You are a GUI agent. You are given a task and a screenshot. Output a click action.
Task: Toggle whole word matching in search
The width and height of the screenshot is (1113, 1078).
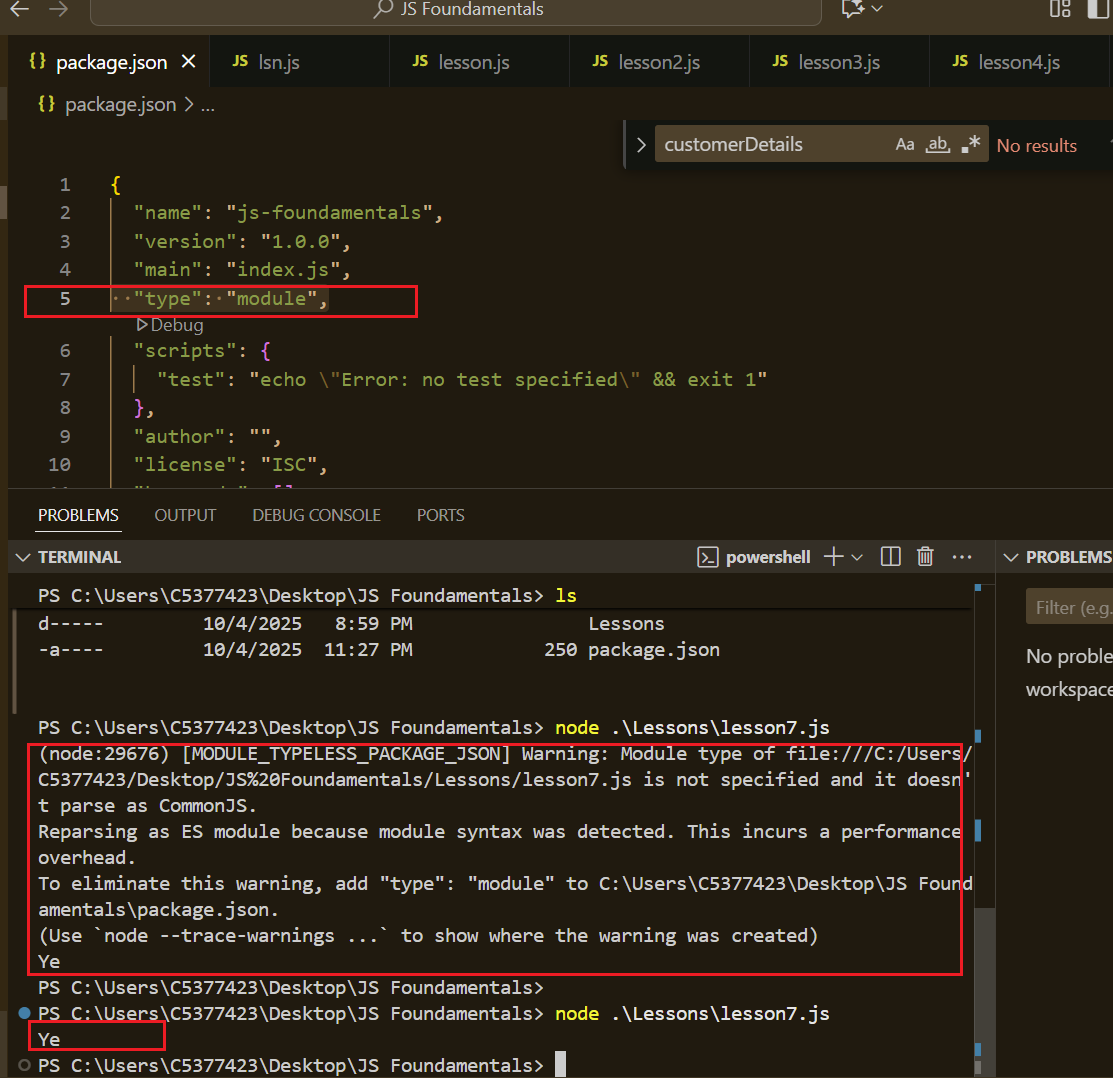pos(937,144)
